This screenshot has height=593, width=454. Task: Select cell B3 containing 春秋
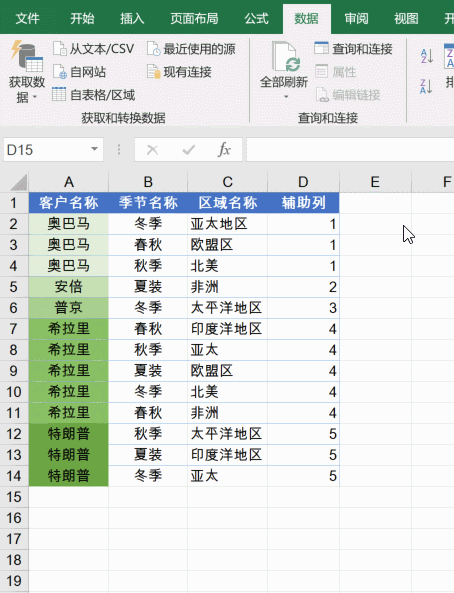pyautogui.click(x=148, y=245)
